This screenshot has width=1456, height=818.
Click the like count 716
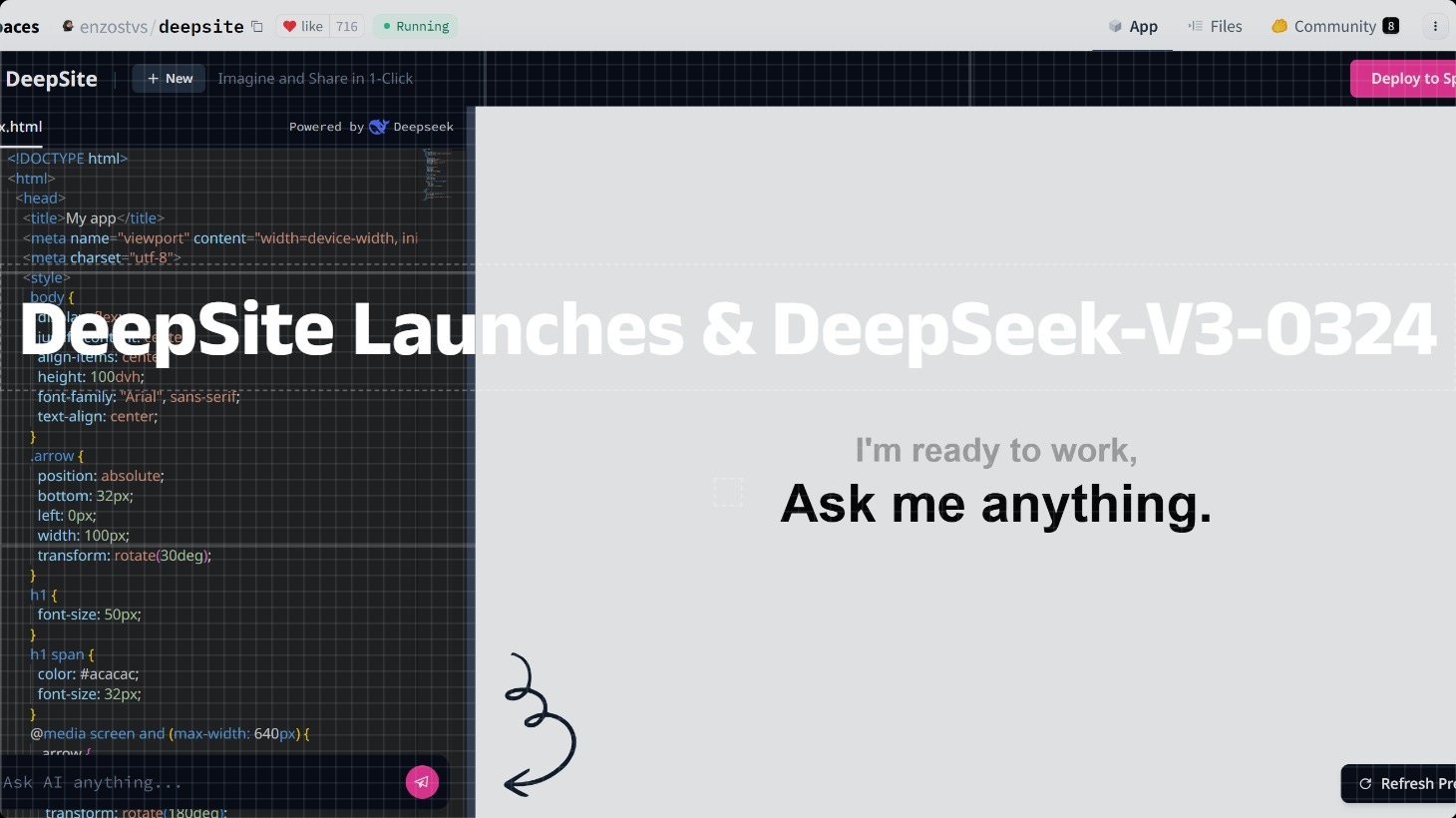[347, 27]
